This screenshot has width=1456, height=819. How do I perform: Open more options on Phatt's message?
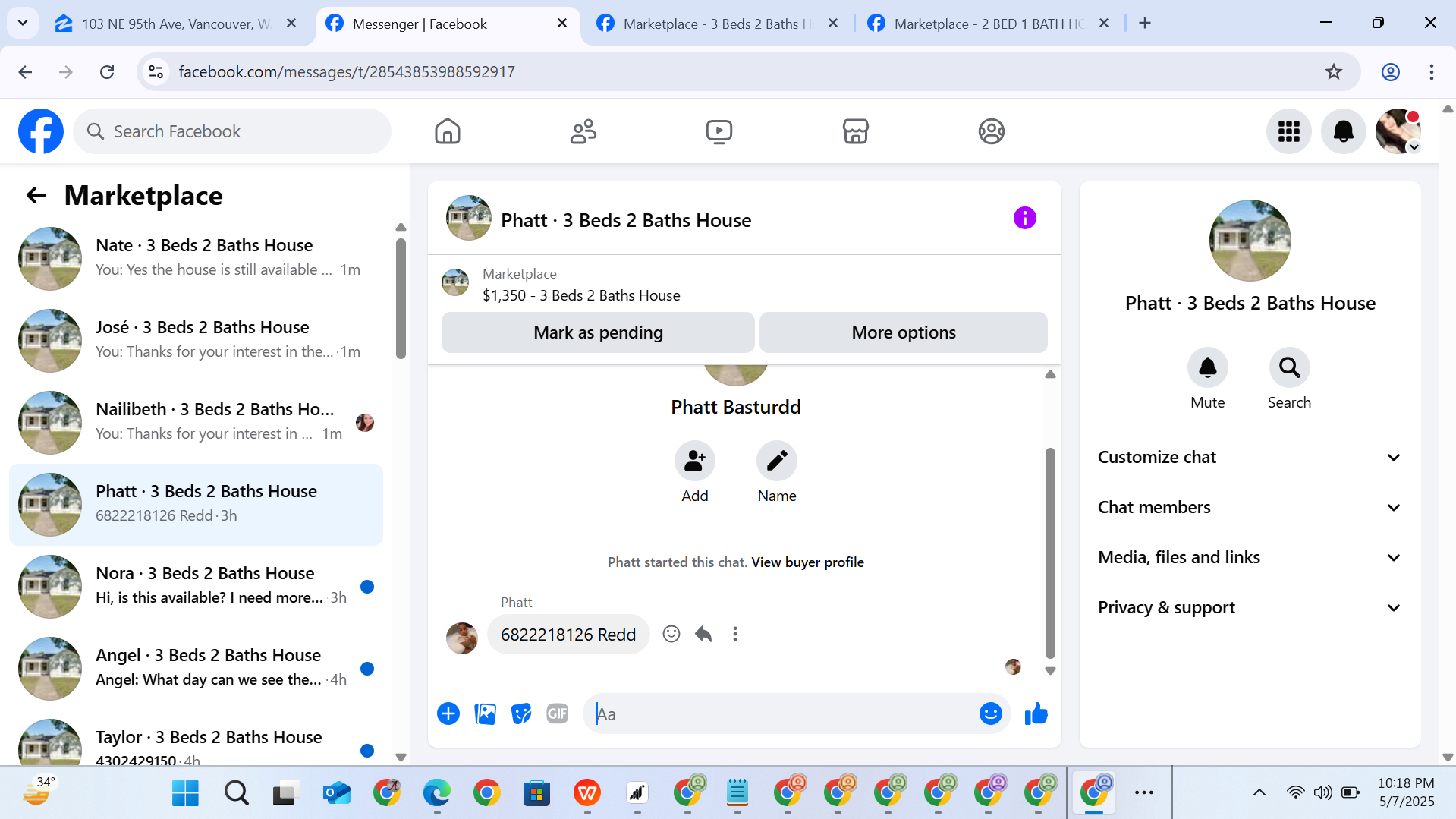734,634
